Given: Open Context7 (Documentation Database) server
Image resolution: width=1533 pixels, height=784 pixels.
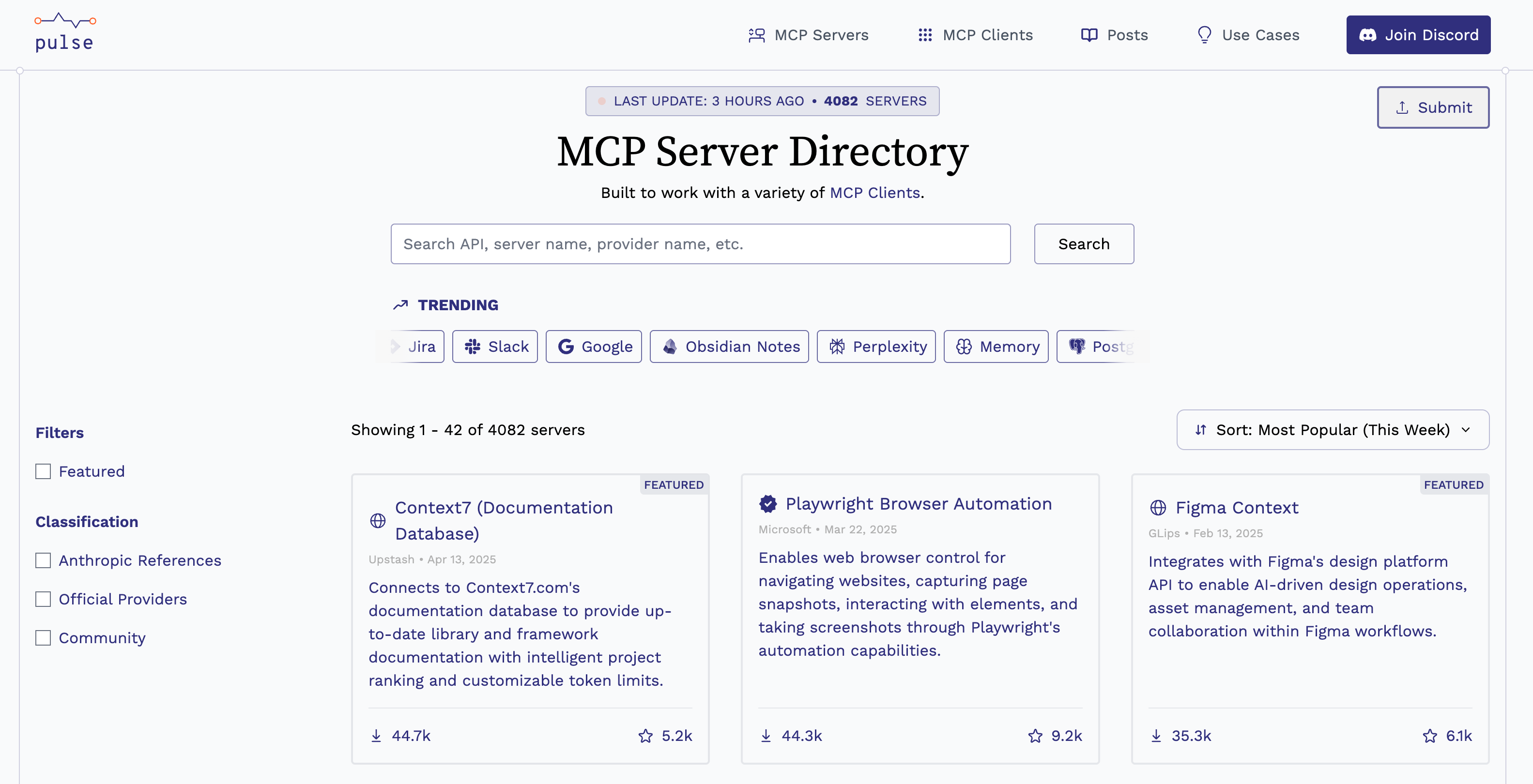Looking at the screenshot, I should click(x=504, y=520).
